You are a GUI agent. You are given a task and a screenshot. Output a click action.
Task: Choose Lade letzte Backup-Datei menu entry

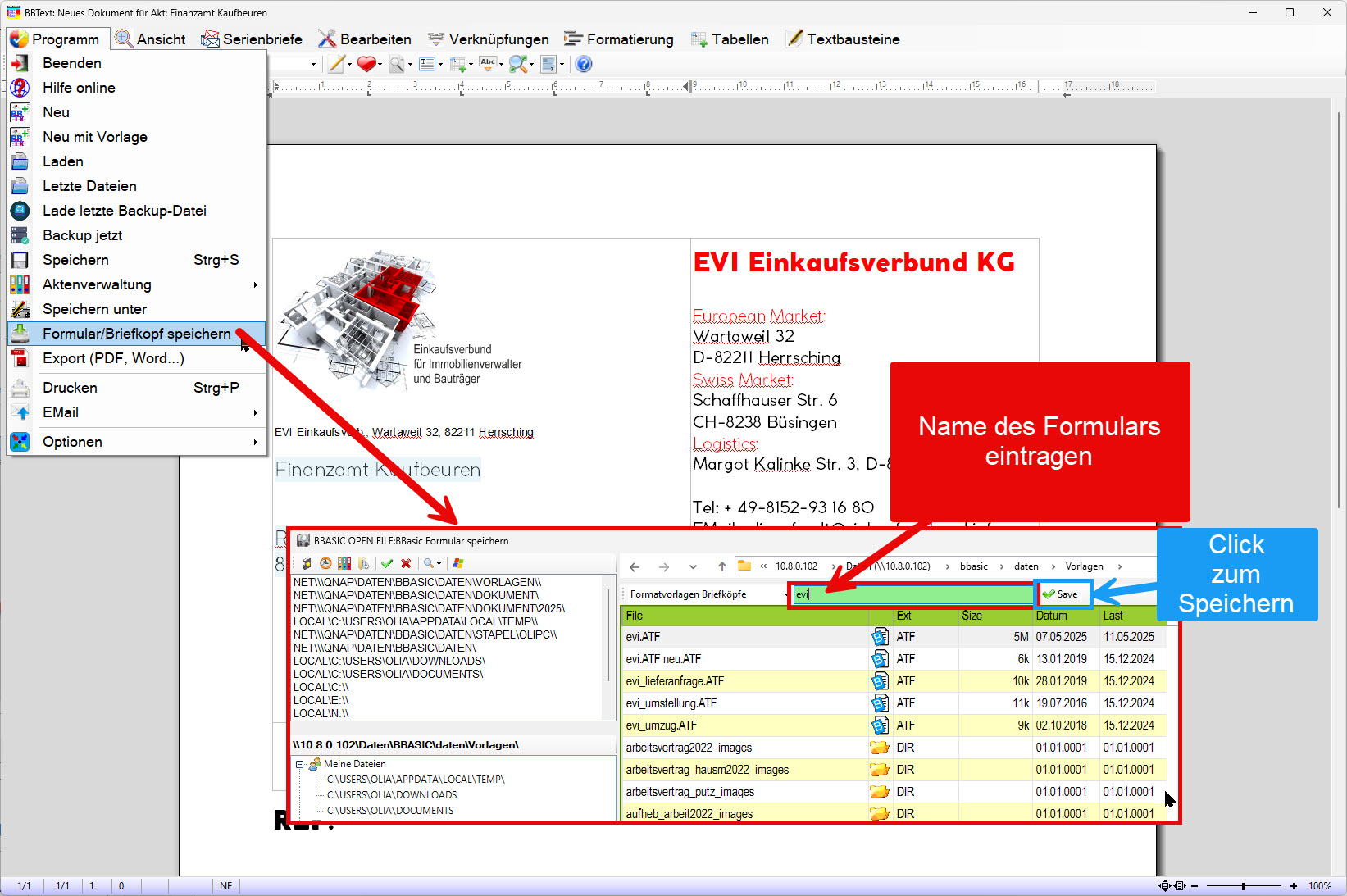click(136, 211)
